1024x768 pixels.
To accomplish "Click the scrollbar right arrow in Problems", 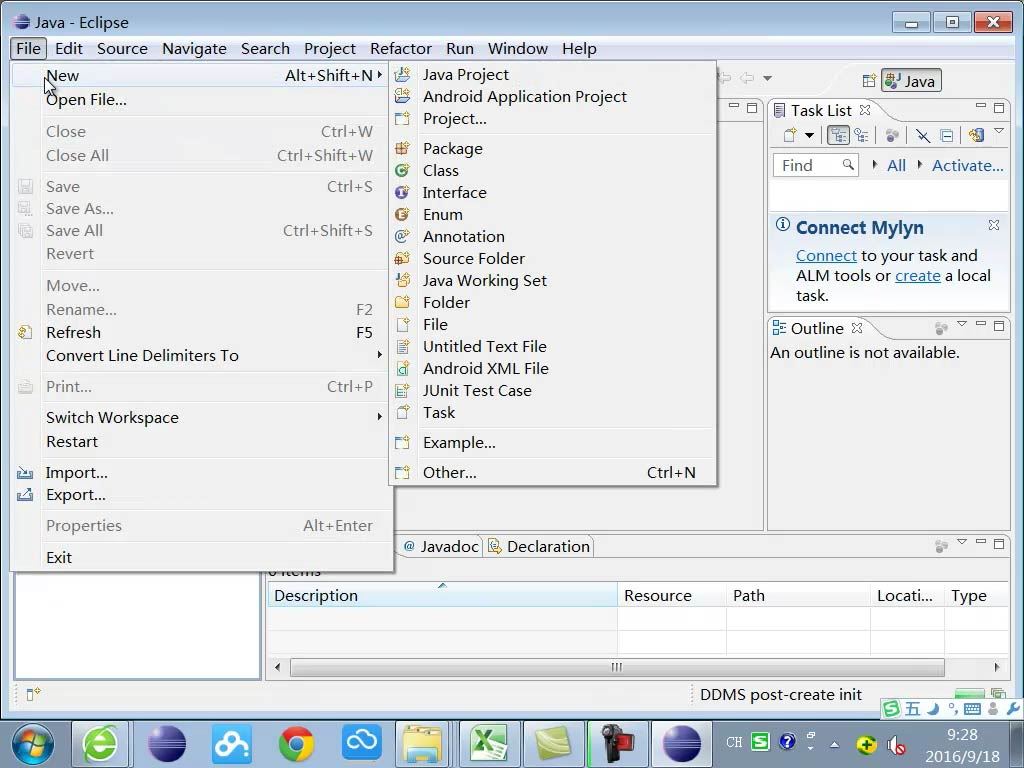I will [x=997, y=667].
